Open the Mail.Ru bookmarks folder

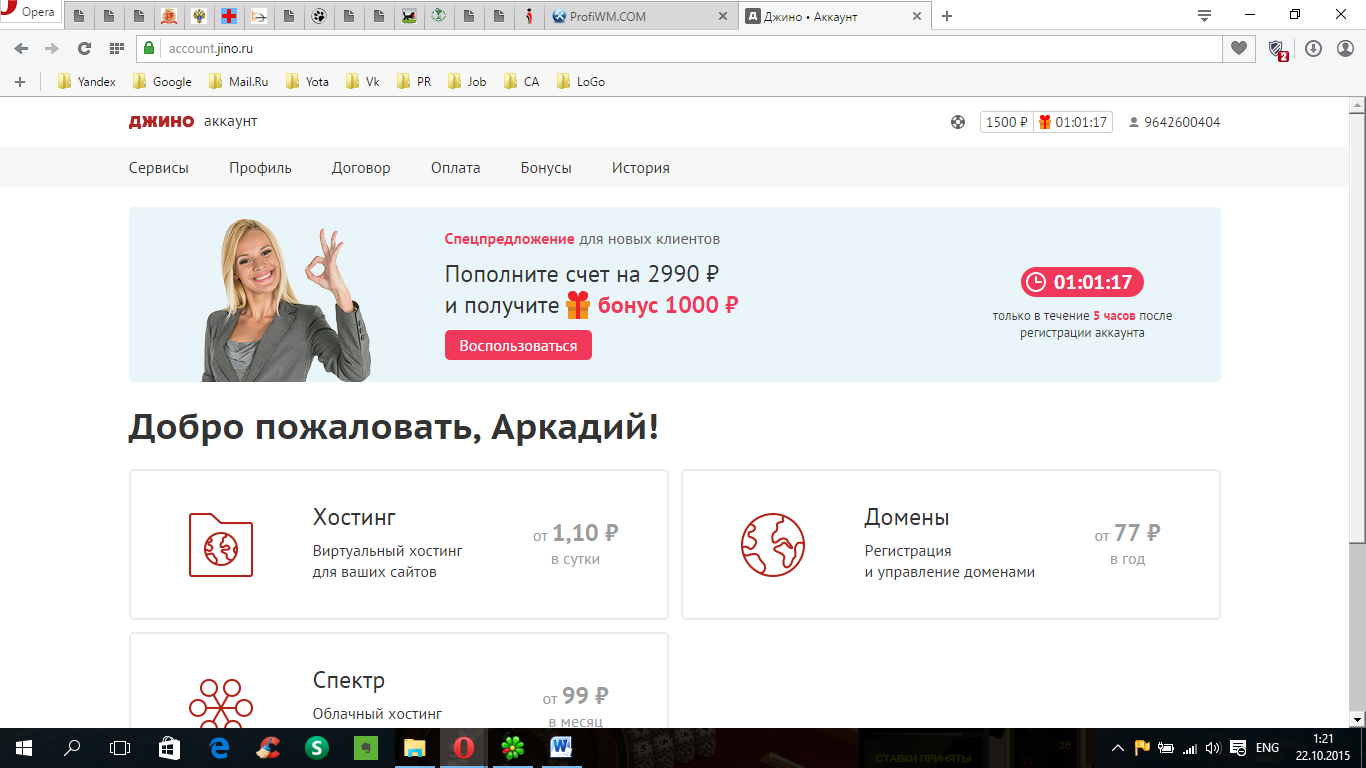point(238,82)
